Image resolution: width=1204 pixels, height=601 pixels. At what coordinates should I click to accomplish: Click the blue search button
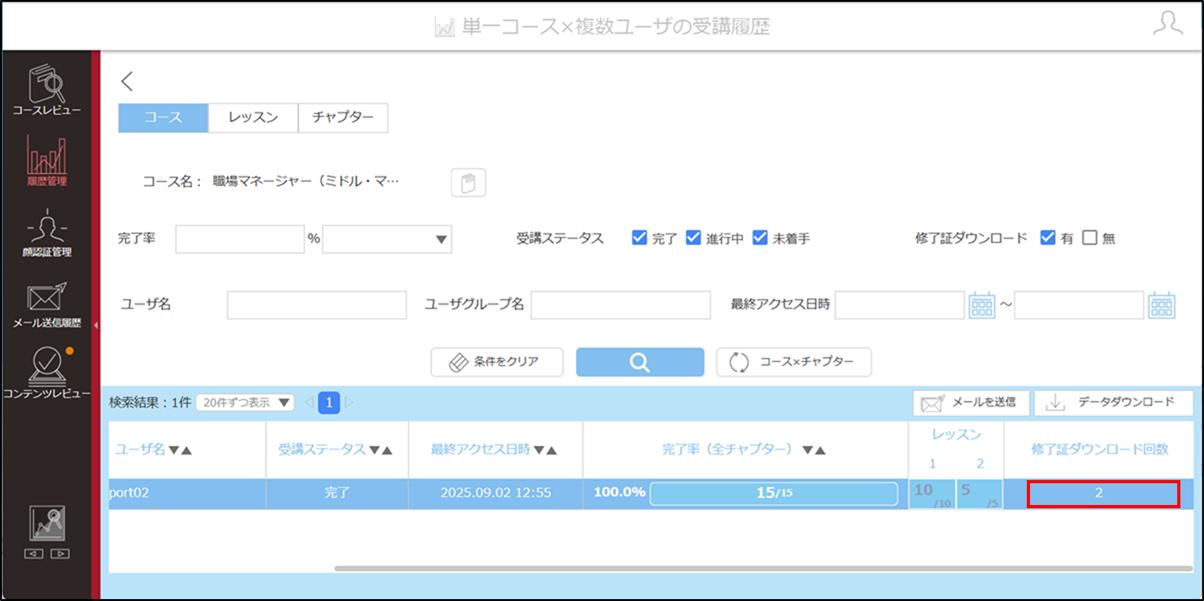[640, 362]
